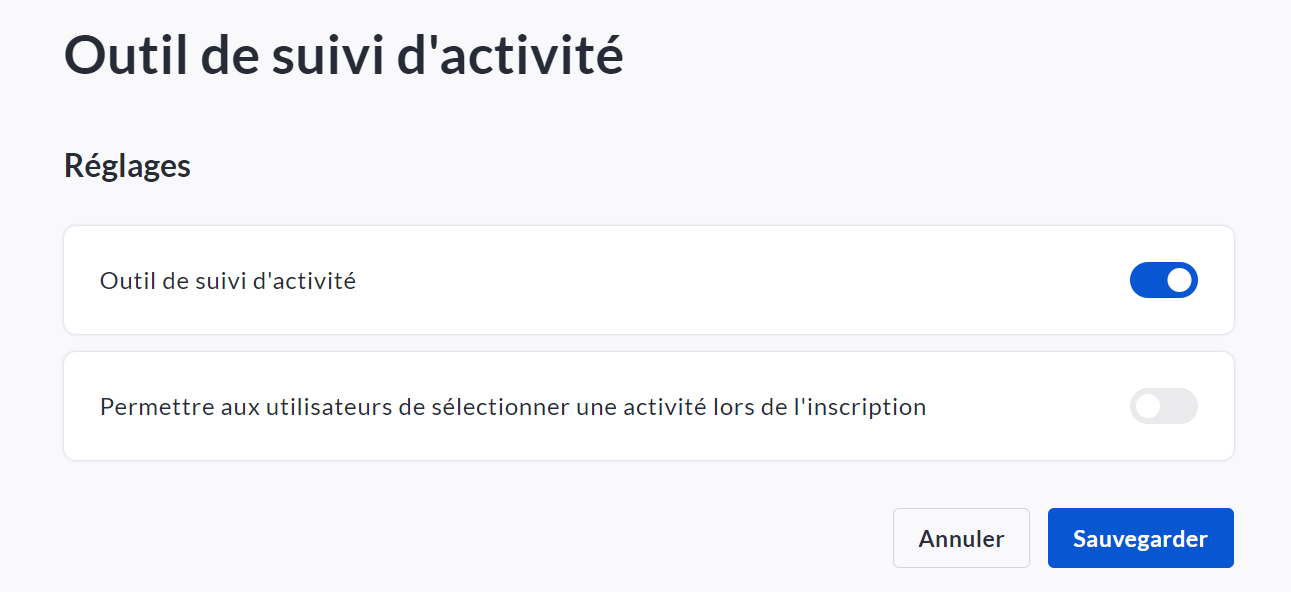Click the blue track of the enabled switch

[1146, 280]
